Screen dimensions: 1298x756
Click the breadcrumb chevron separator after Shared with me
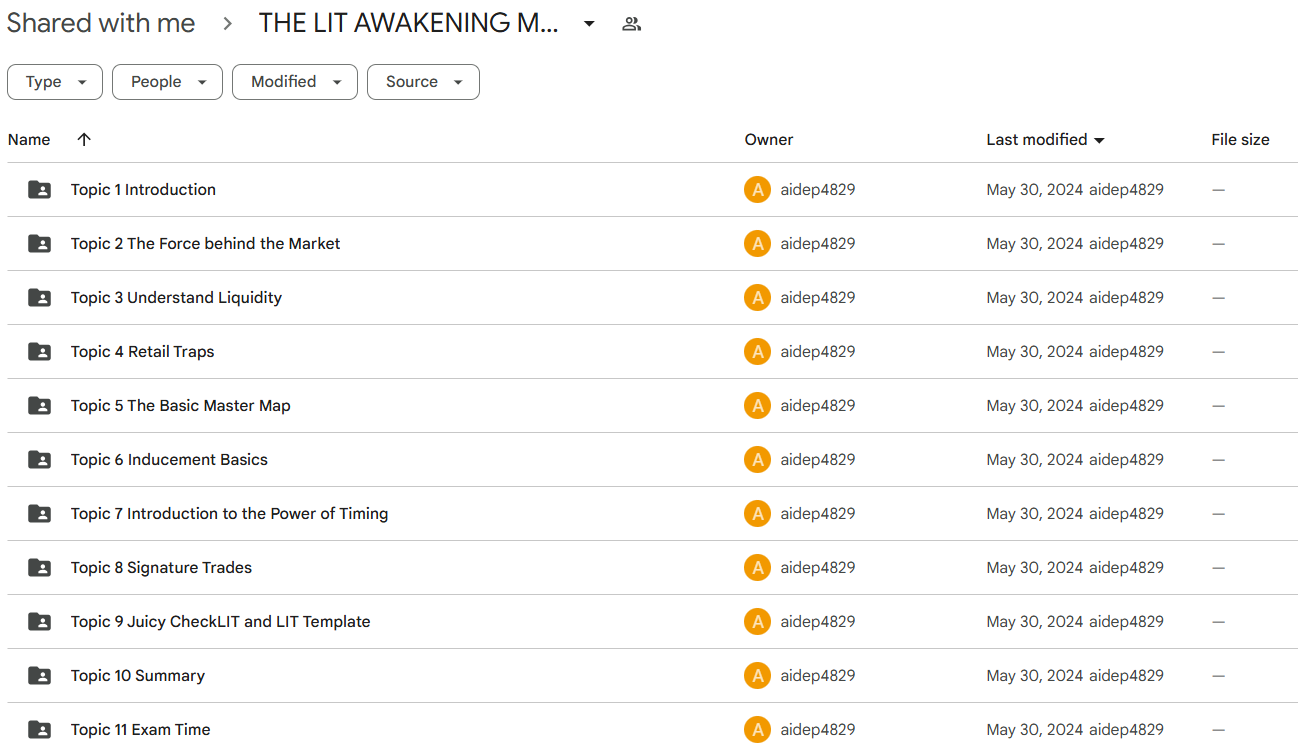228,24
